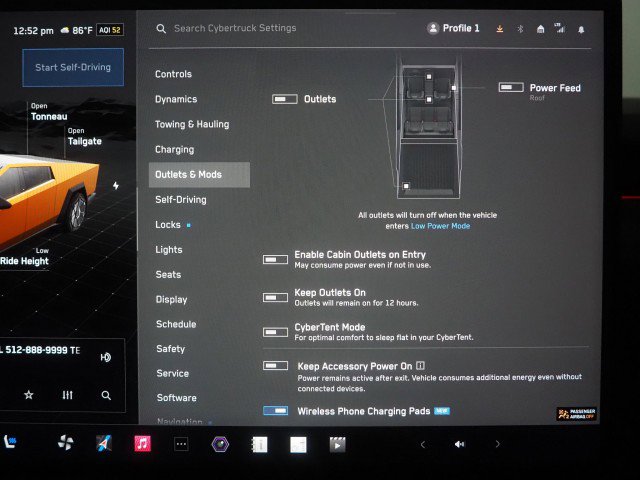Toggle the Power Feed Roof switch
This screenshot has height=480, width=640.
coord(511,87)
